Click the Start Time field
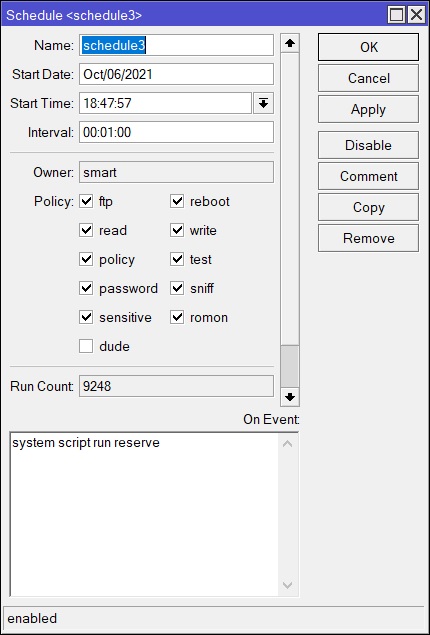Screen dimensions: 430x635 165,103
